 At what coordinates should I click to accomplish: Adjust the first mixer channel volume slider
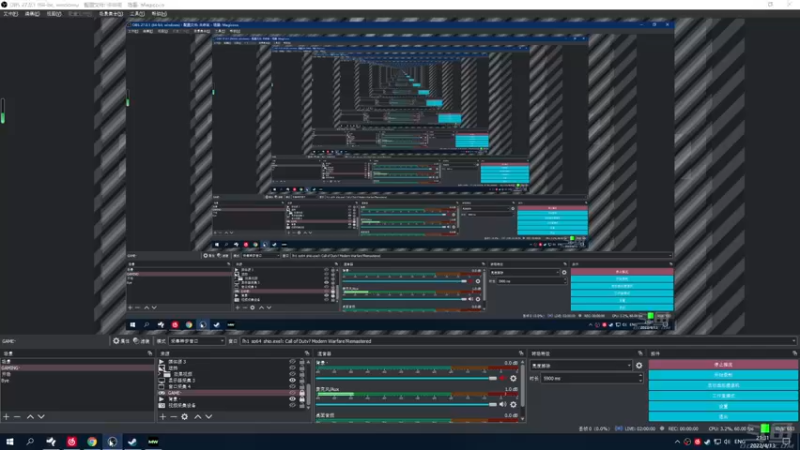pos(406,379)
